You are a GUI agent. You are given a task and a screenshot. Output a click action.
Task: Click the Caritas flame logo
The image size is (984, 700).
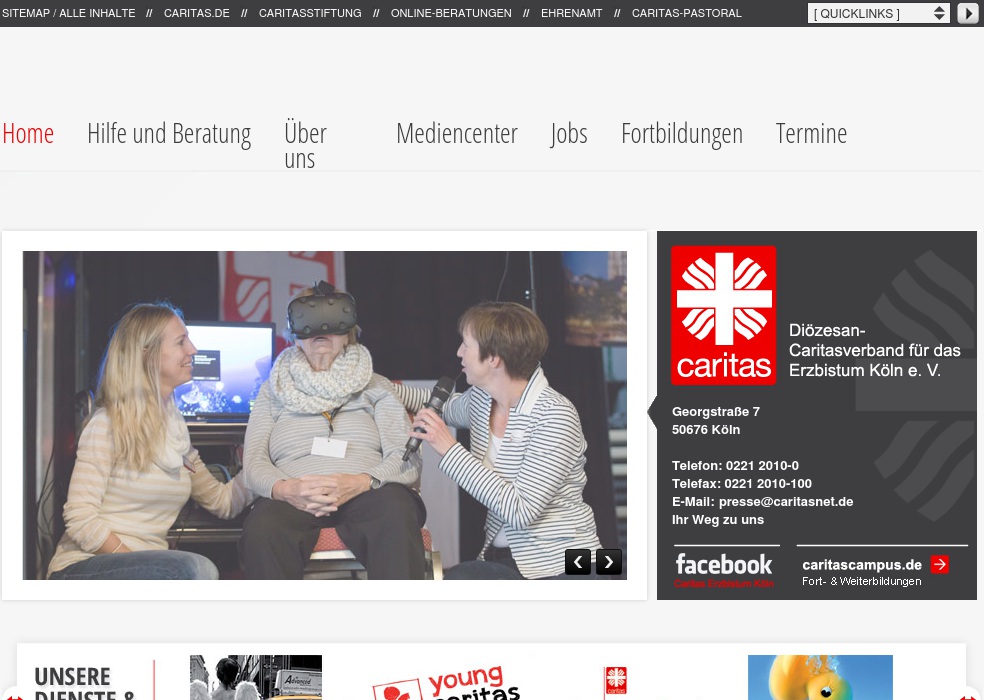[722, 315]
